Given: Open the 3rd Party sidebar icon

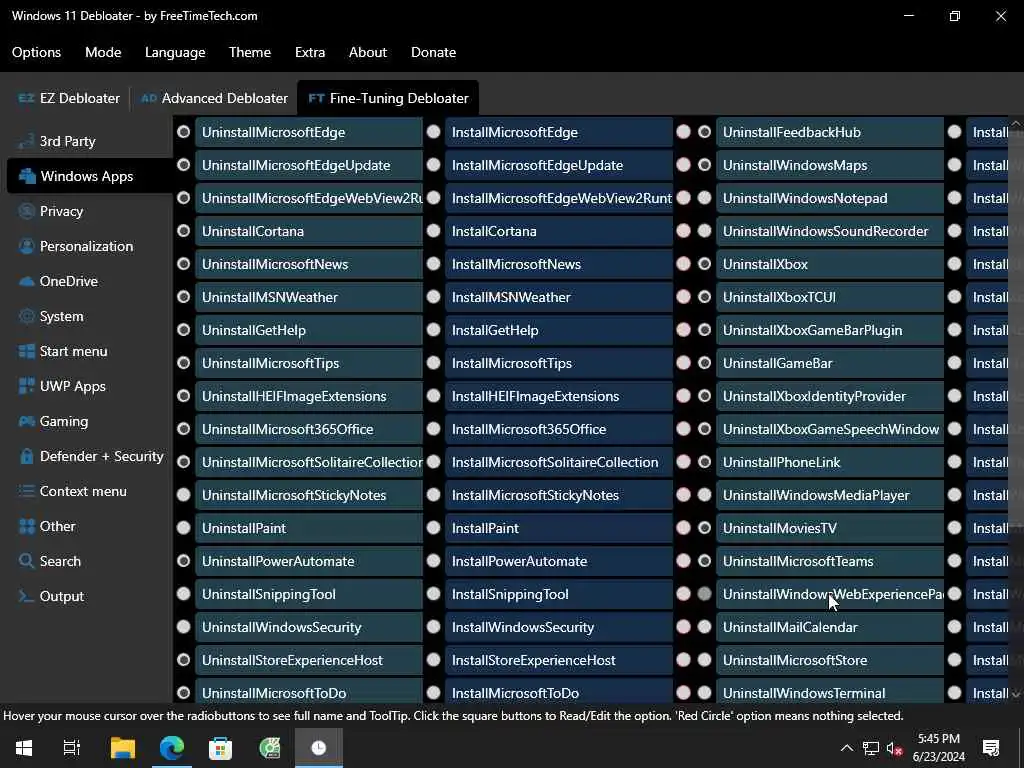Looking at the screenshot, I should pos(26,141).
